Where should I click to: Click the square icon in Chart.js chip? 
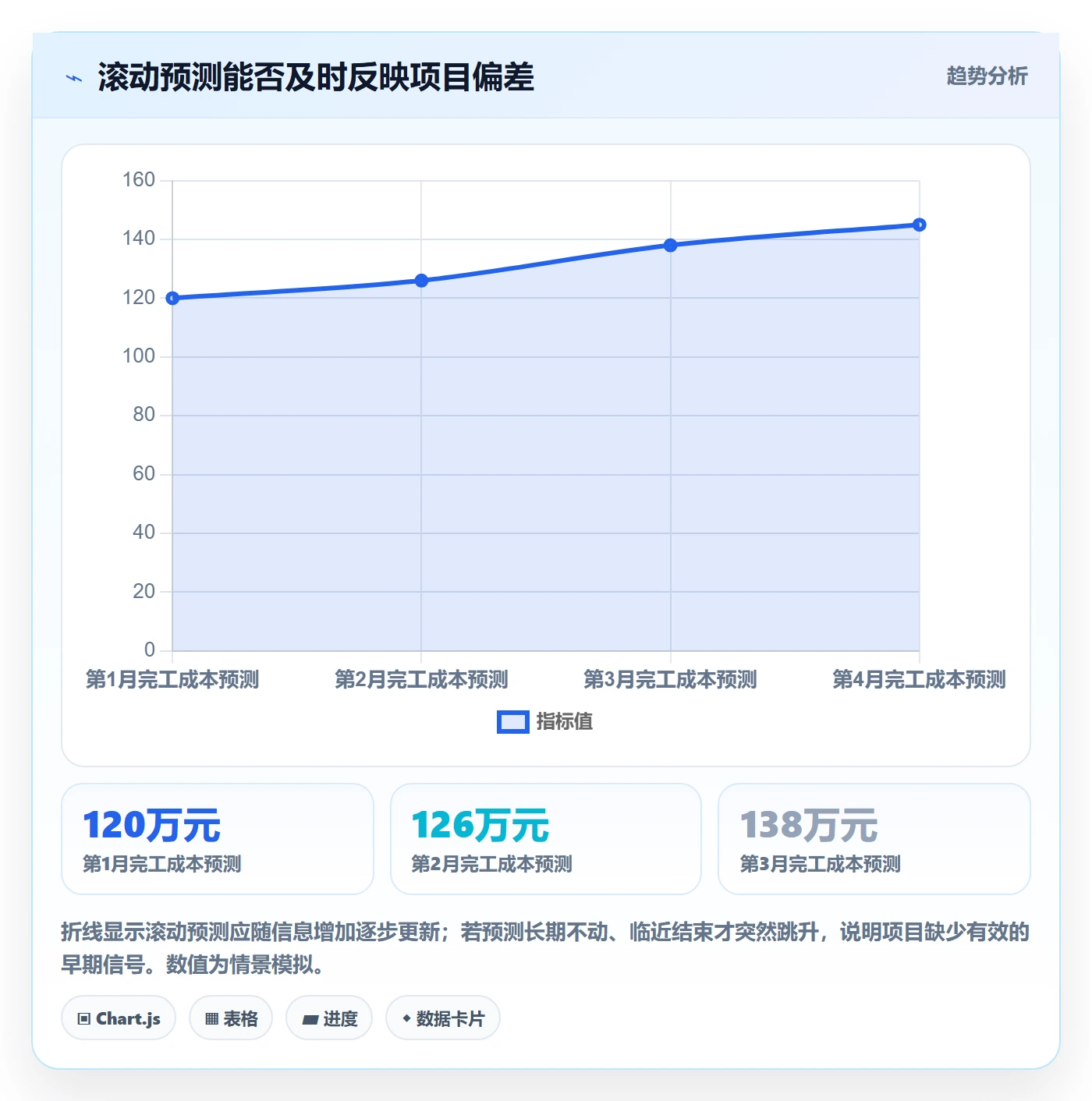click(x=84, y=1018)
